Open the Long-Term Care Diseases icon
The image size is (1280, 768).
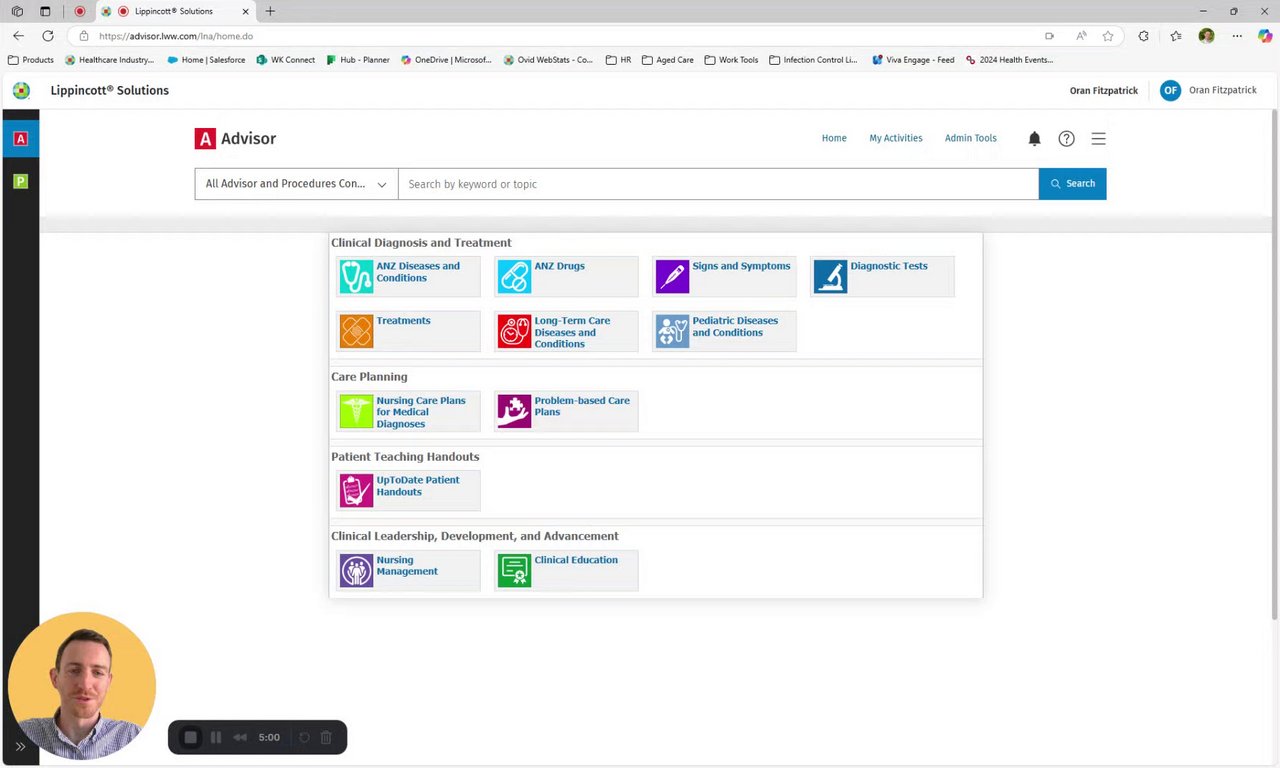(x=514, y=331)
